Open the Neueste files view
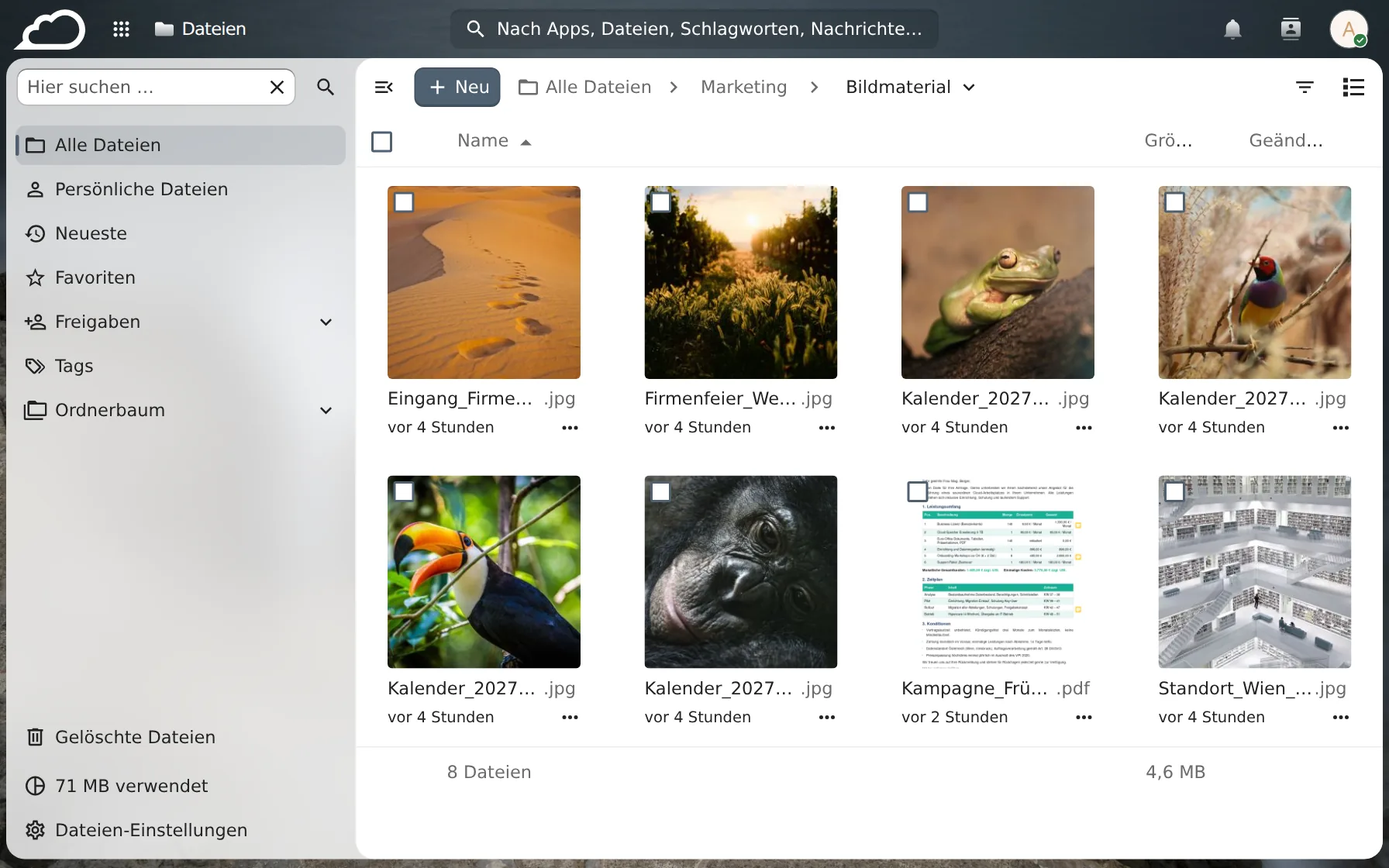Image resolution: width=1389 pixels, height=868 pixels. point(181,234)
